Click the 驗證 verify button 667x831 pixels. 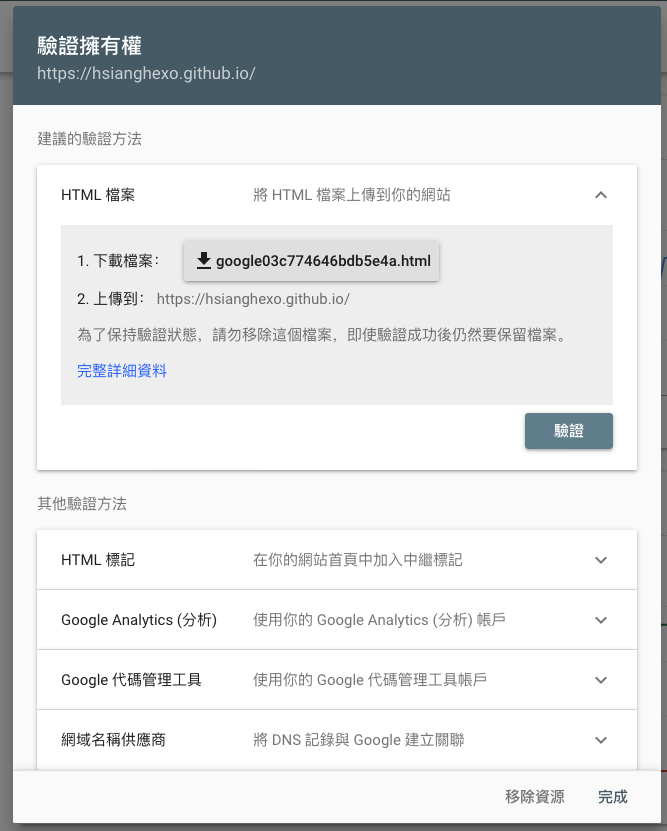[x=568, y=431]
